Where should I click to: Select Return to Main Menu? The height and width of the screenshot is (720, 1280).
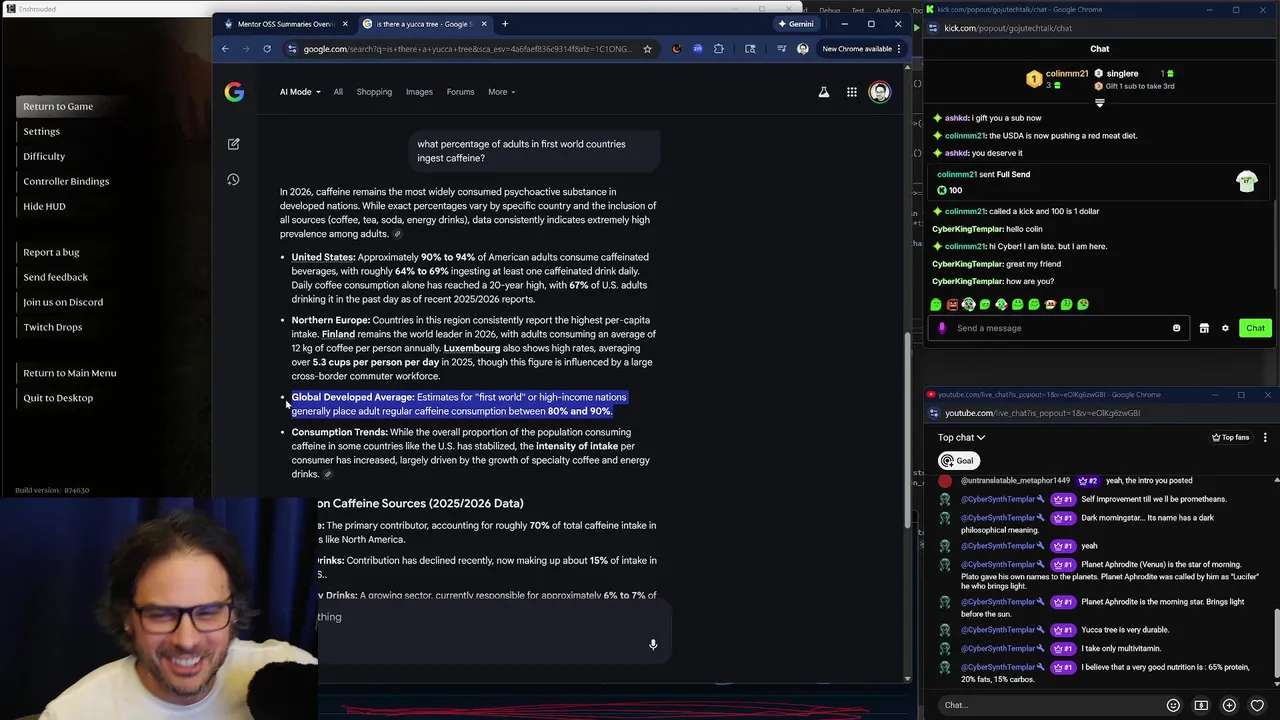70,373
